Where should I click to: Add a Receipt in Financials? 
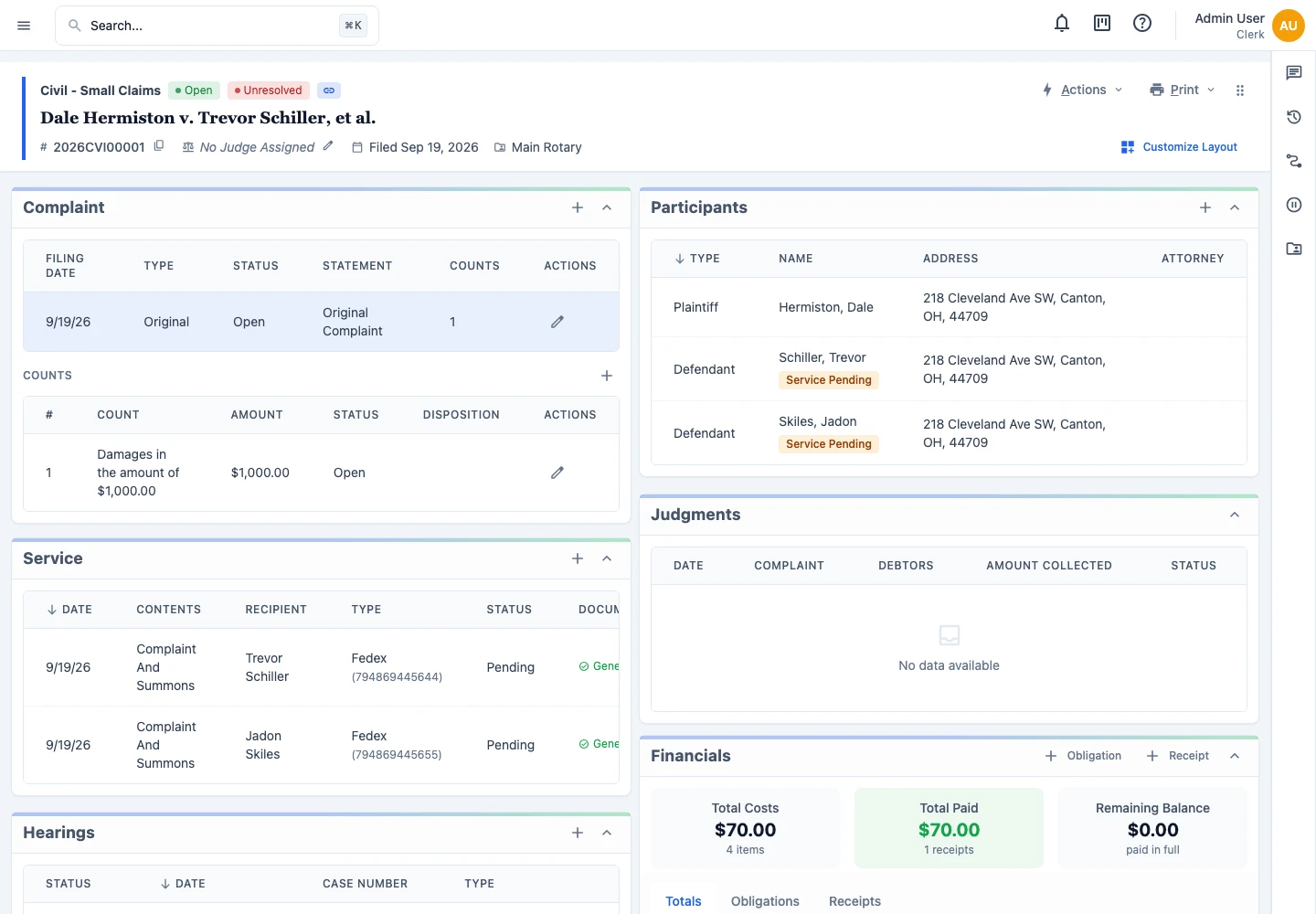1178,756
